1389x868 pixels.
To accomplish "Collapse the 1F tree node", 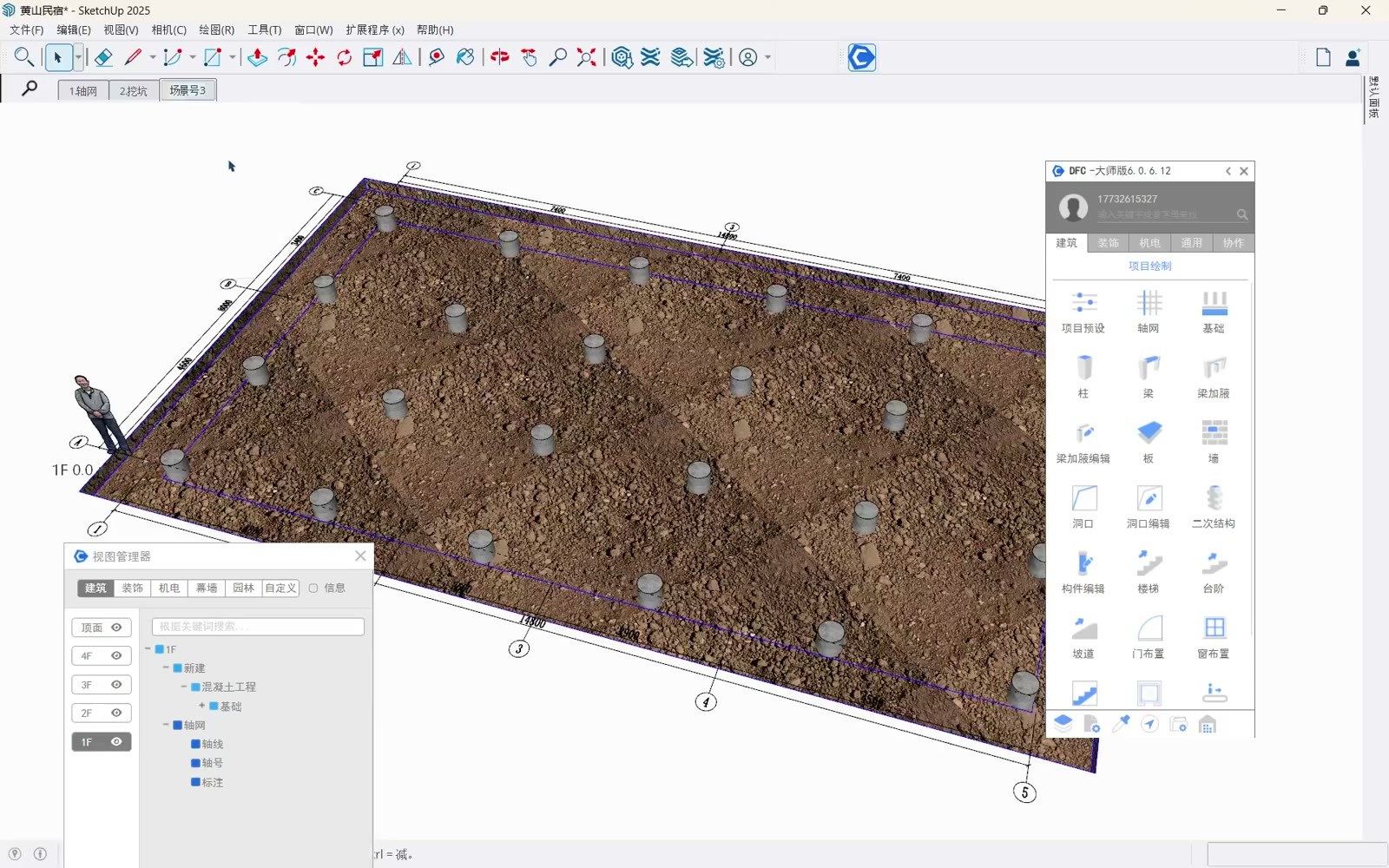I will pyautogui.click(x=148, y=648).
